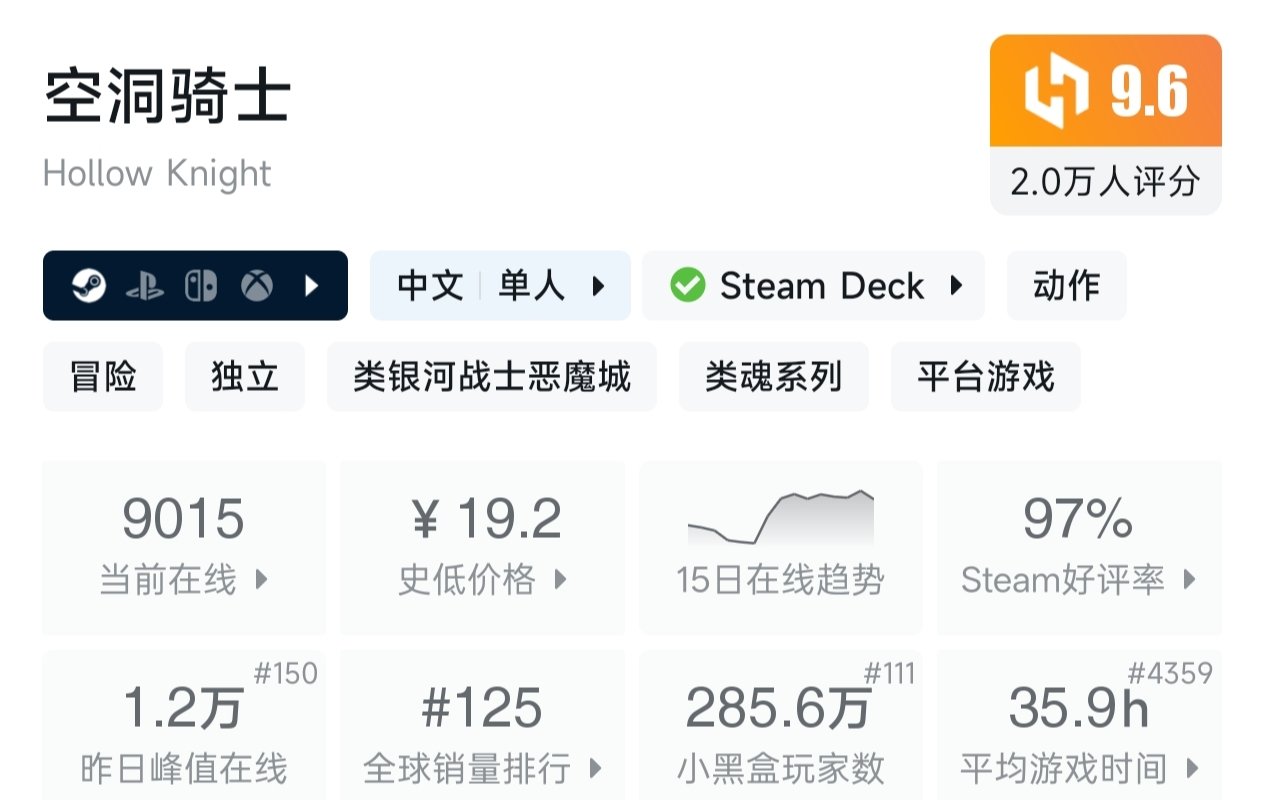Select the 独立 indie tag

tap(245, 377)
